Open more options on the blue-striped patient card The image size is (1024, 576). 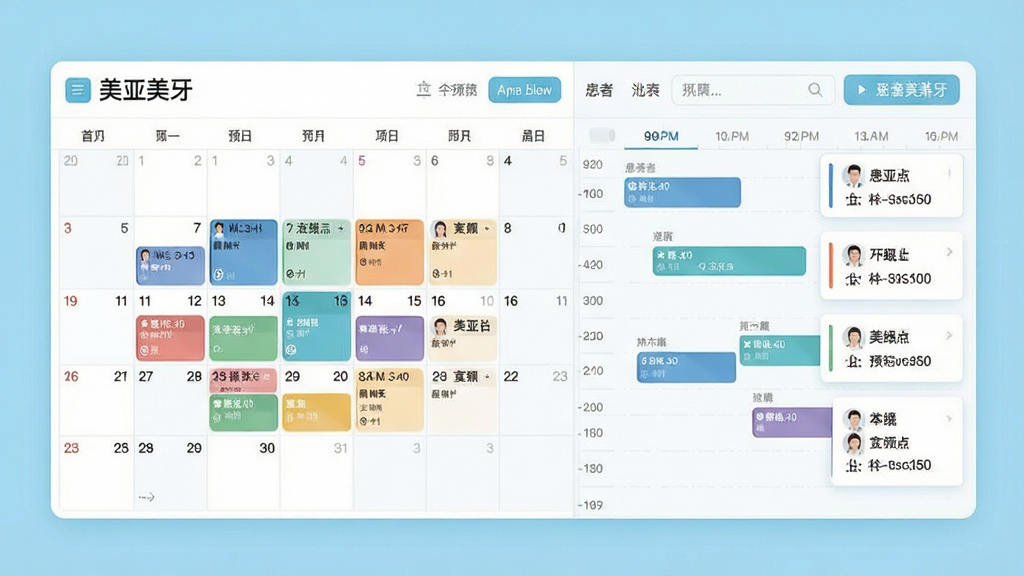click(949, 173)
